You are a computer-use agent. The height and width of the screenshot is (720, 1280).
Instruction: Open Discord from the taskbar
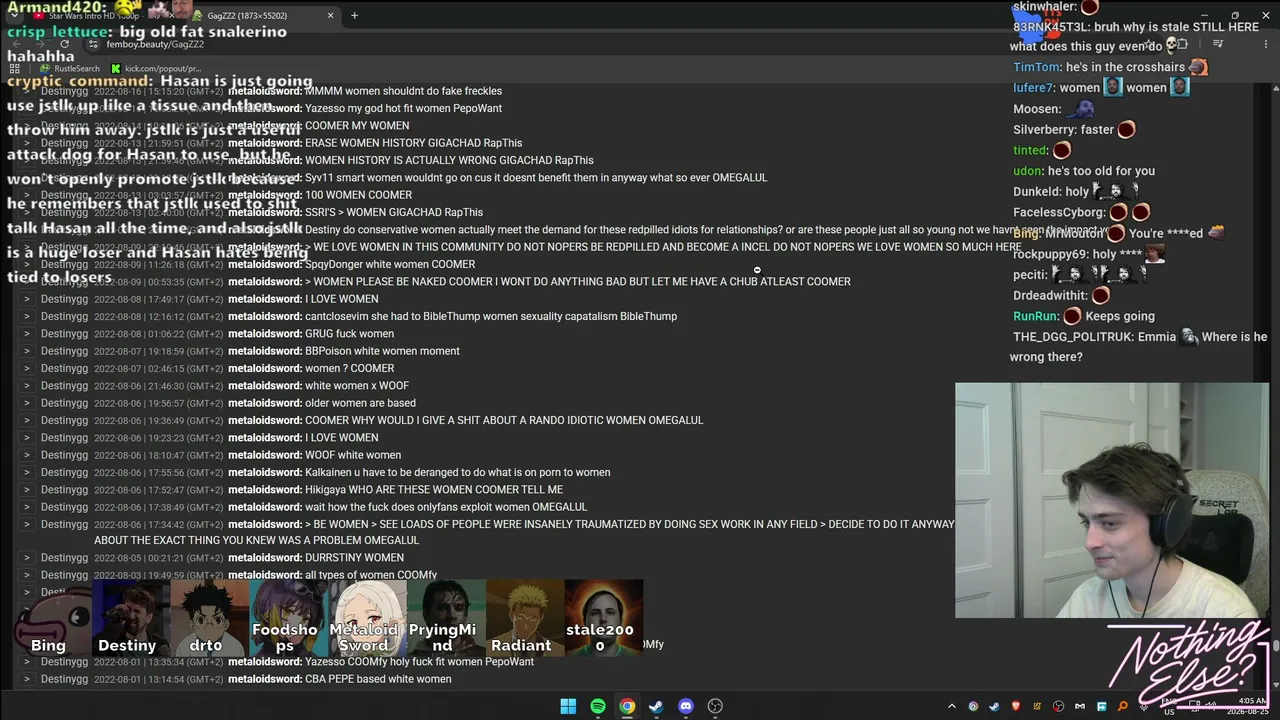pos(686,706)
